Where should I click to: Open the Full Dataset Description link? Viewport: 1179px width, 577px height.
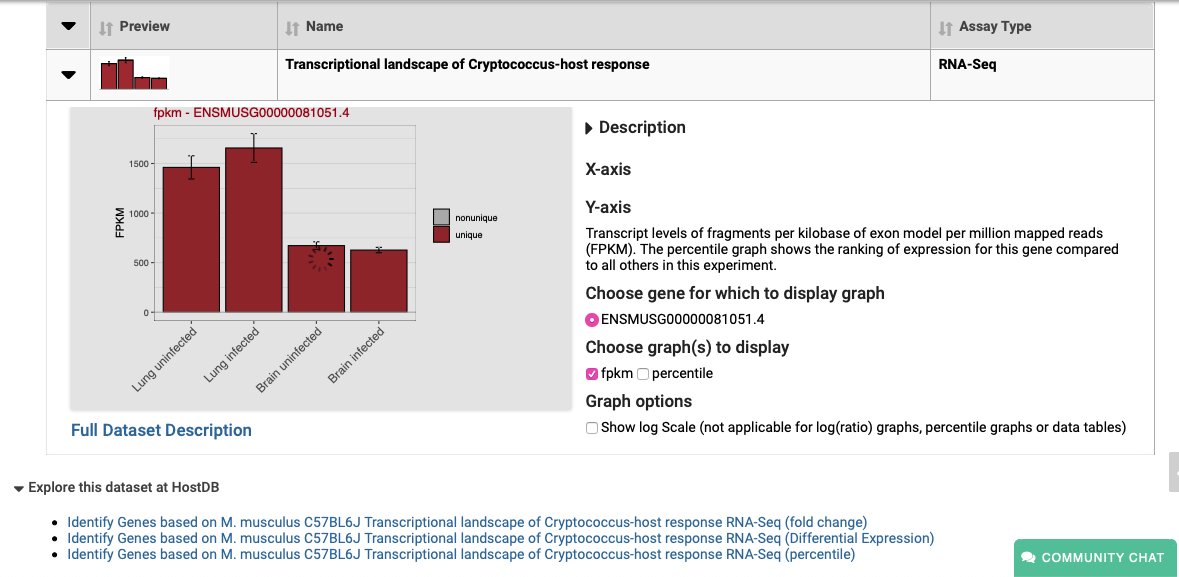161,430
